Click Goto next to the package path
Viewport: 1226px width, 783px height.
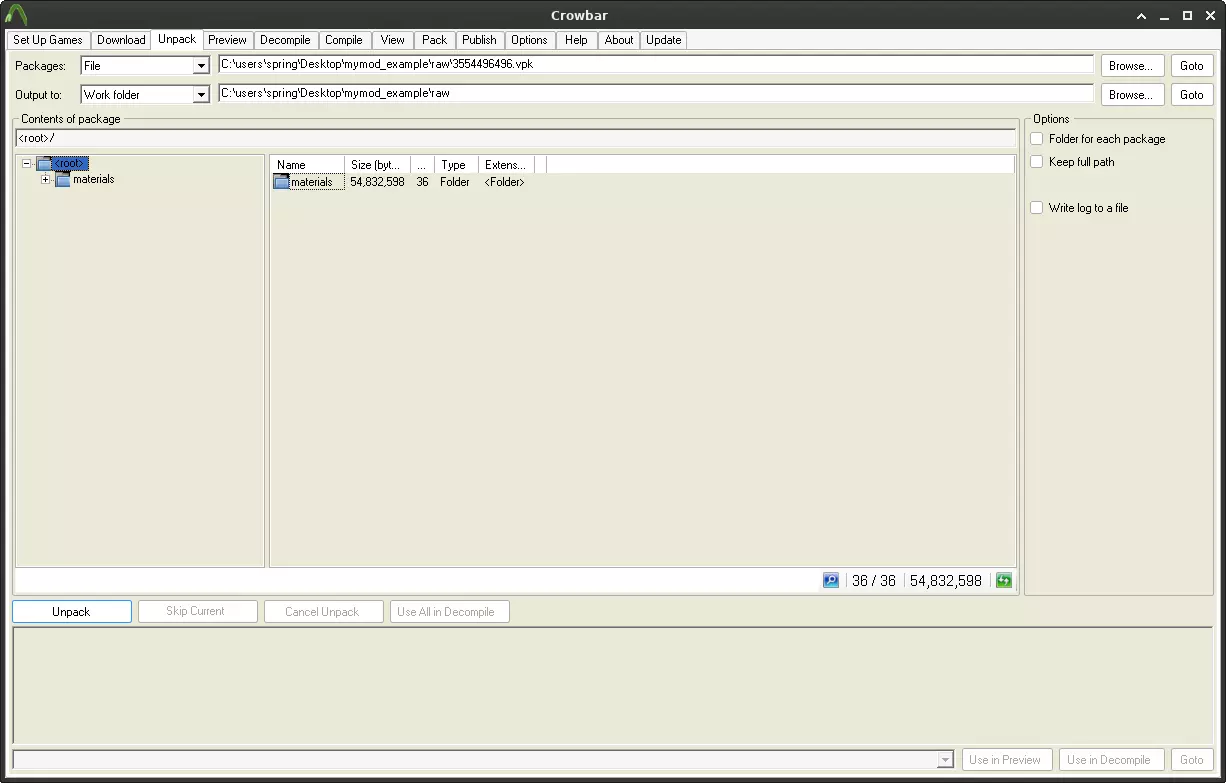click(x=1192, y=66)
